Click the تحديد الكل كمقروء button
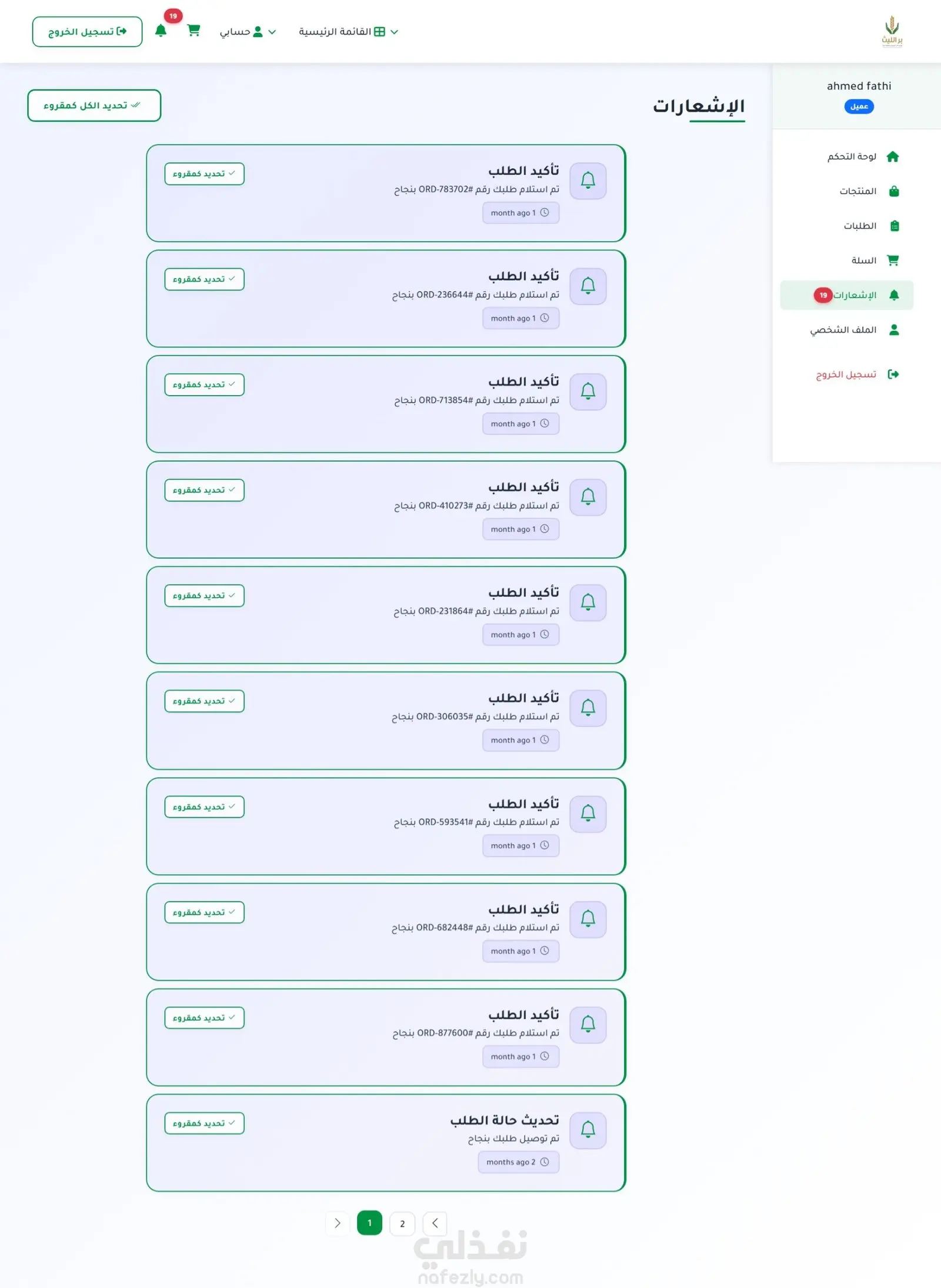This screenshot has height=1288, width=941. click(x=94, y=106)
